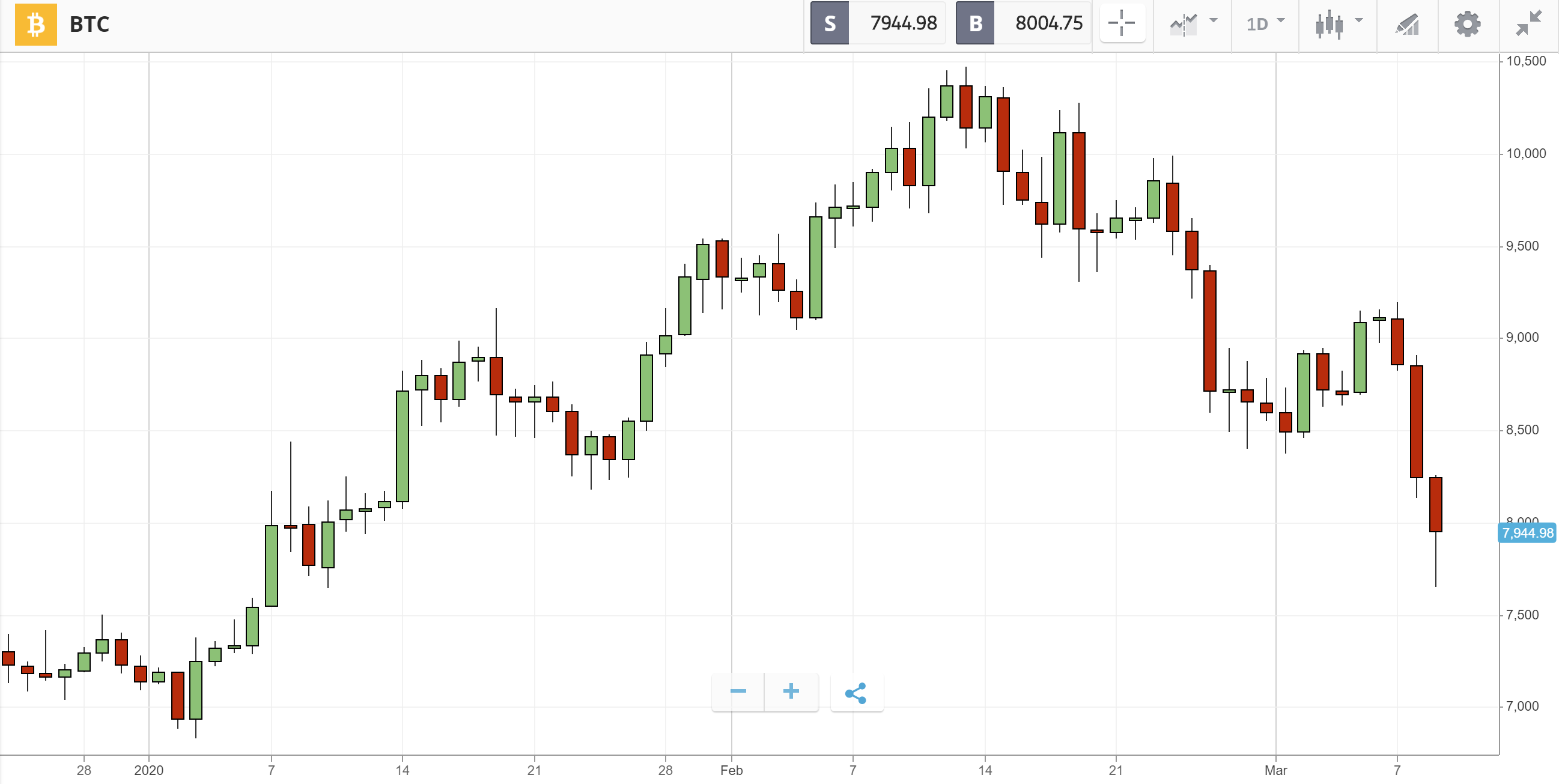
Task: Share the chart using share icon
Action: [855, 693]
